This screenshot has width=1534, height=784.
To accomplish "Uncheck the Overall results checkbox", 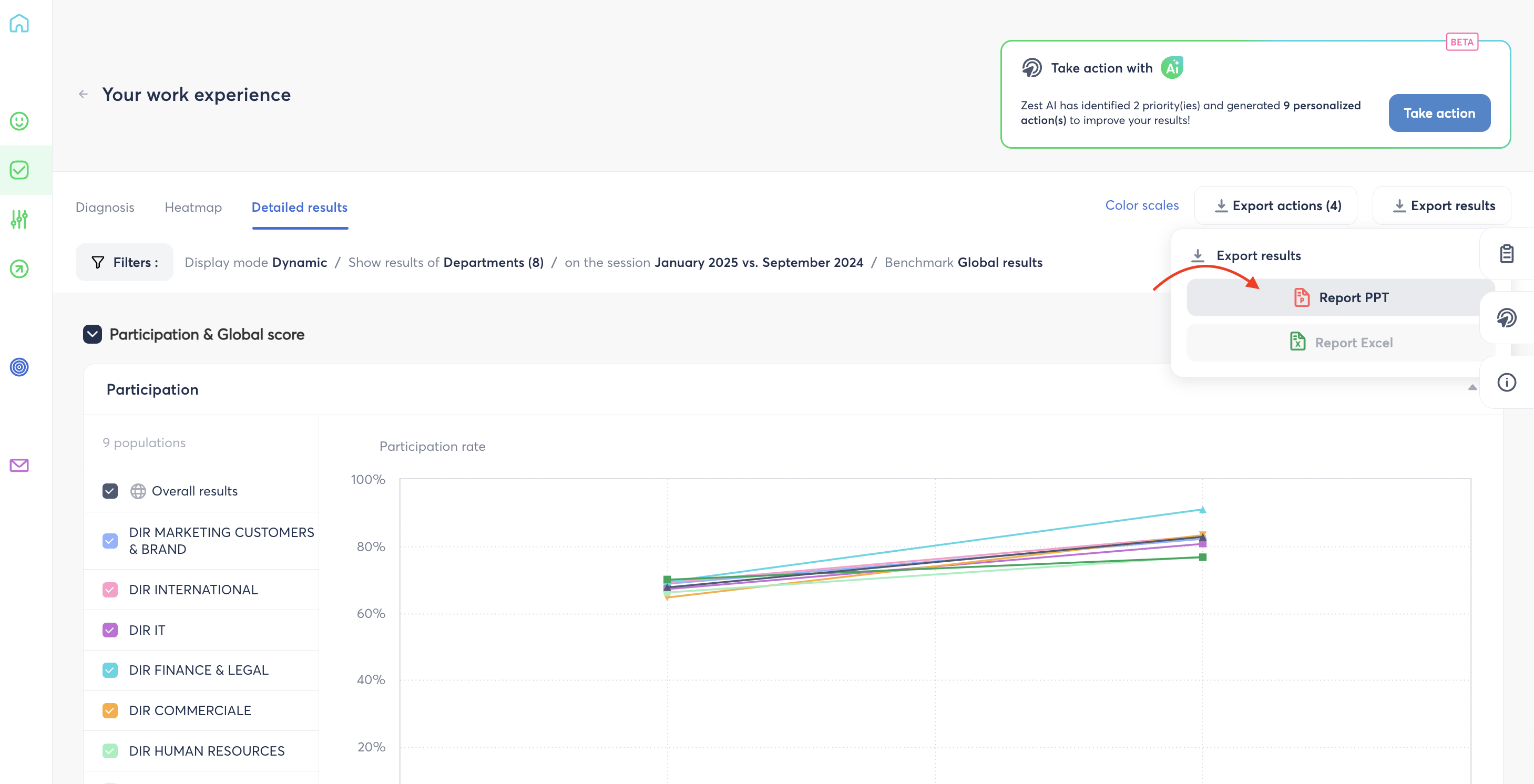I will coord(110,491).
